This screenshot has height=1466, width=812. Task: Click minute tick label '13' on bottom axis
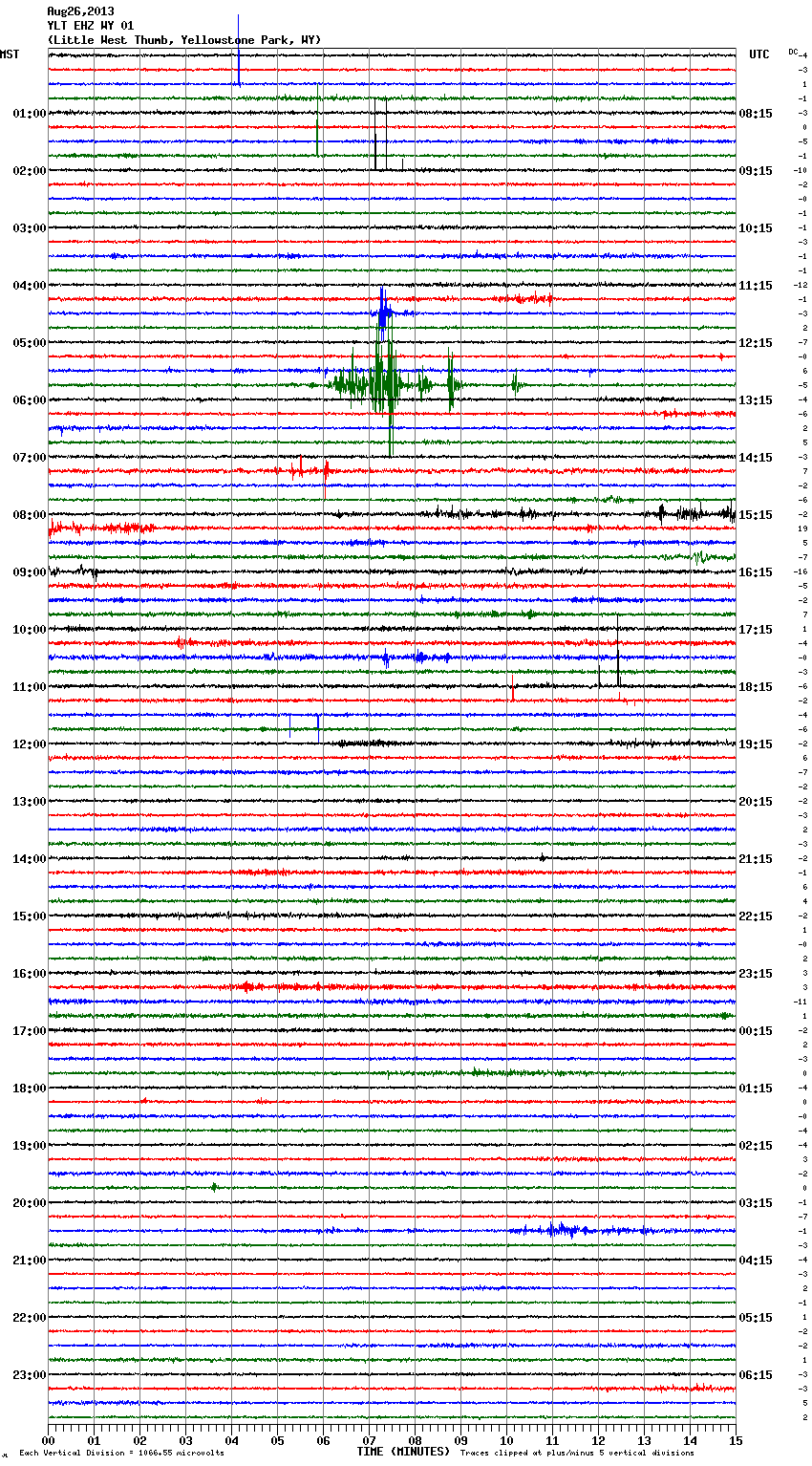point(645,1440)
